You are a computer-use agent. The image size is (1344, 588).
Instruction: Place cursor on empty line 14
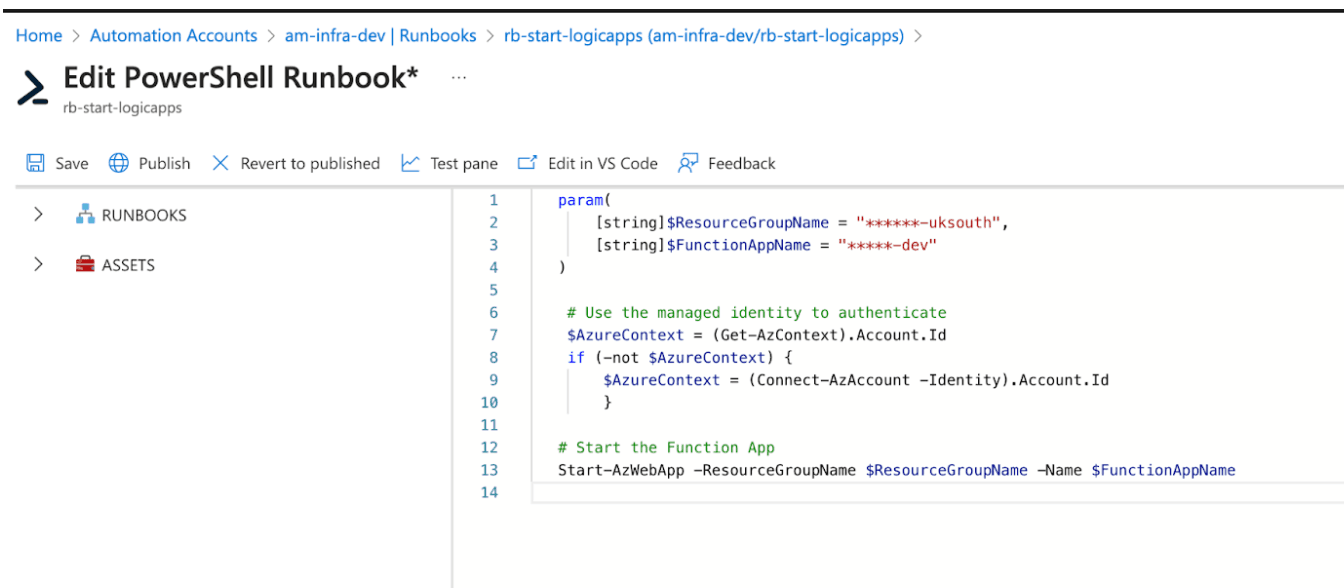(800, 493)
